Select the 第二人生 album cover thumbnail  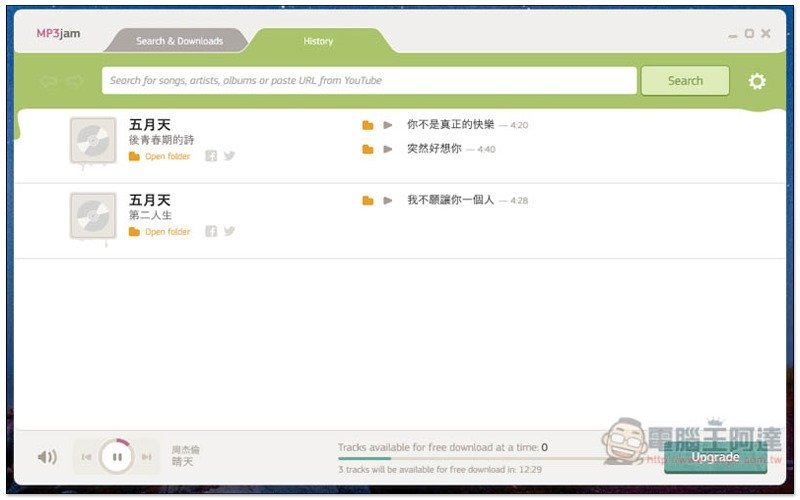pos(93,216)
